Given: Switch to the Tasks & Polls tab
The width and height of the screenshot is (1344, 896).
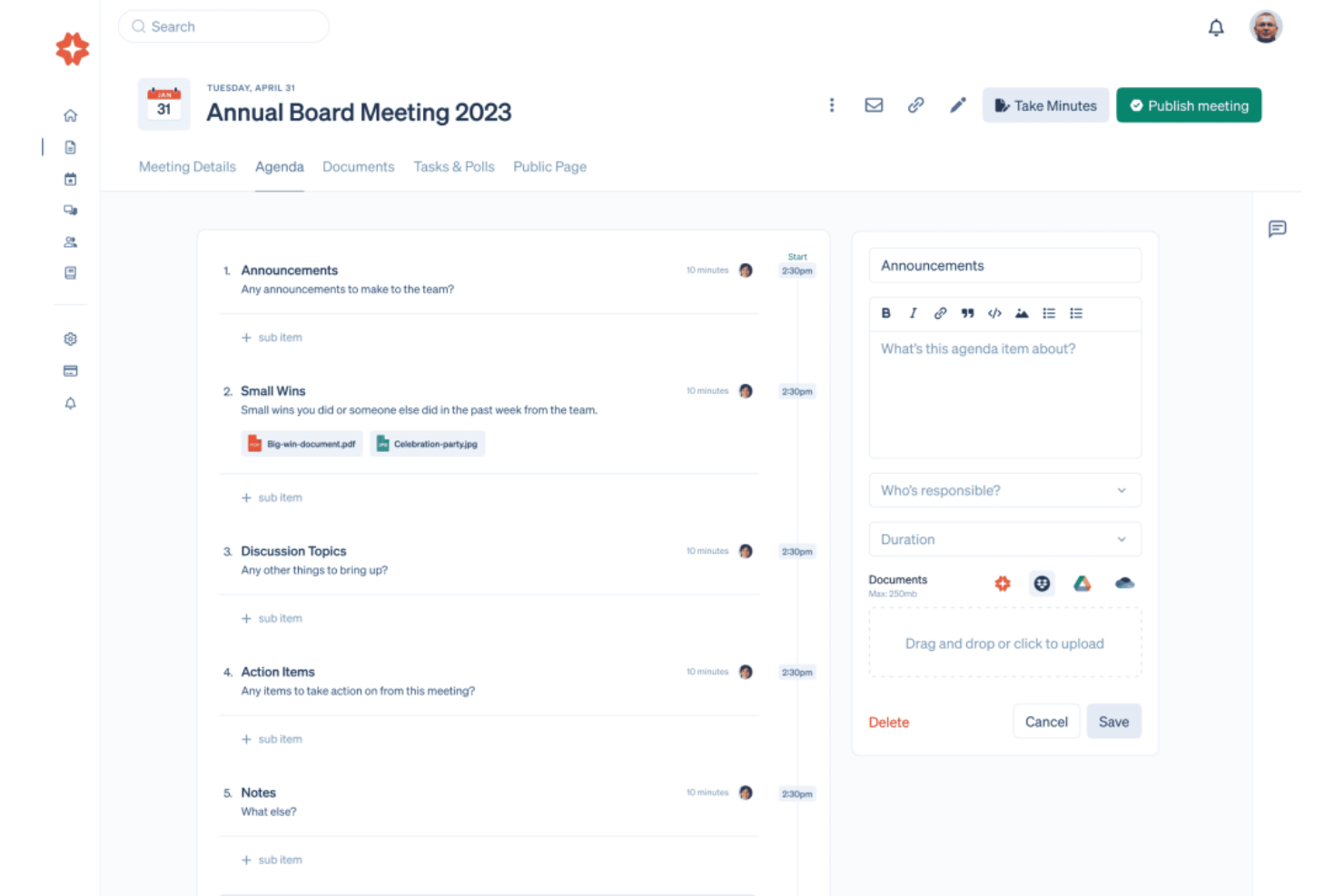Looking at the screenshot, I should pos(454,166).
